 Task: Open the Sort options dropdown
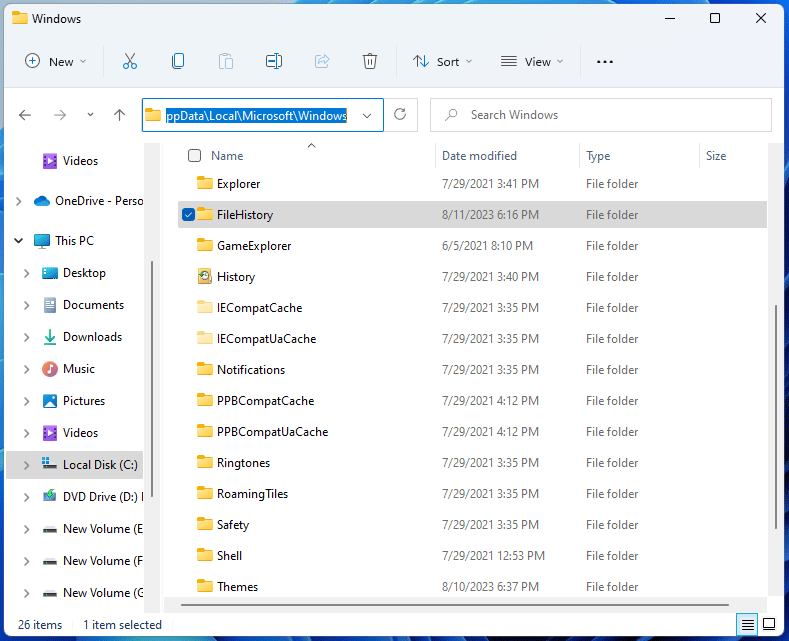tap(442, 61)
